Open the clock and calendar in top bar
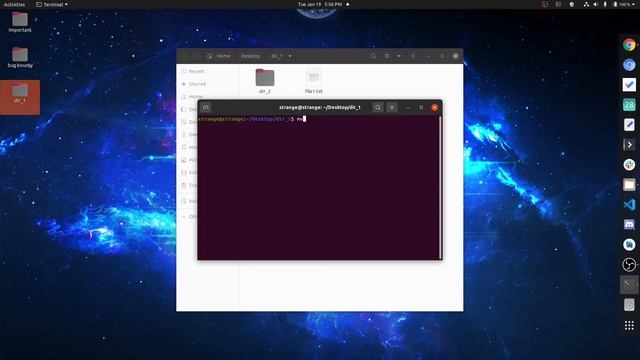Image resolution: width=640 pixels, height=360 pixels. point(320,4)
